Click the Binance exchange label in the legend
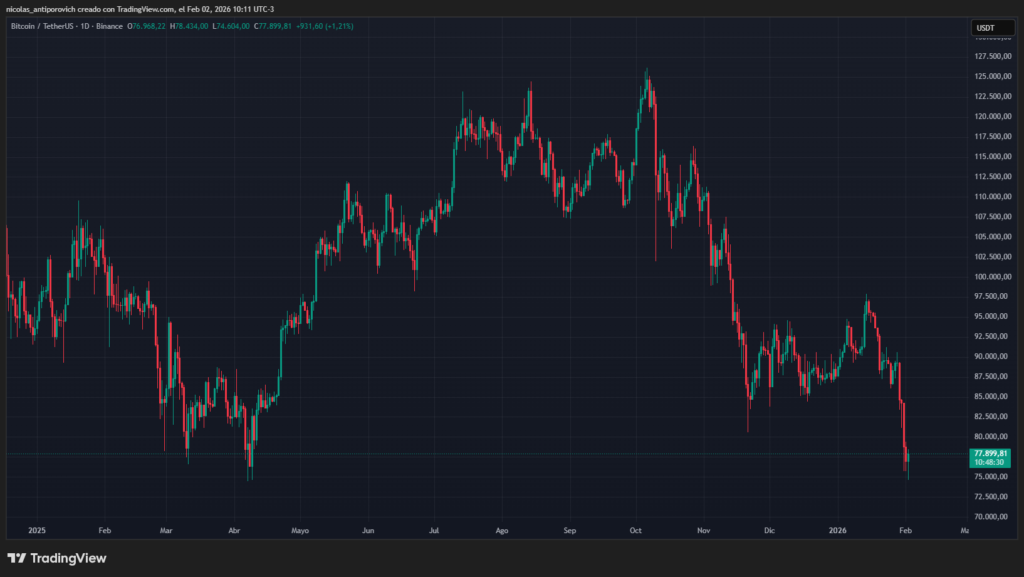The height and width of the screenshot is (577, 1024). click(108, 29)
